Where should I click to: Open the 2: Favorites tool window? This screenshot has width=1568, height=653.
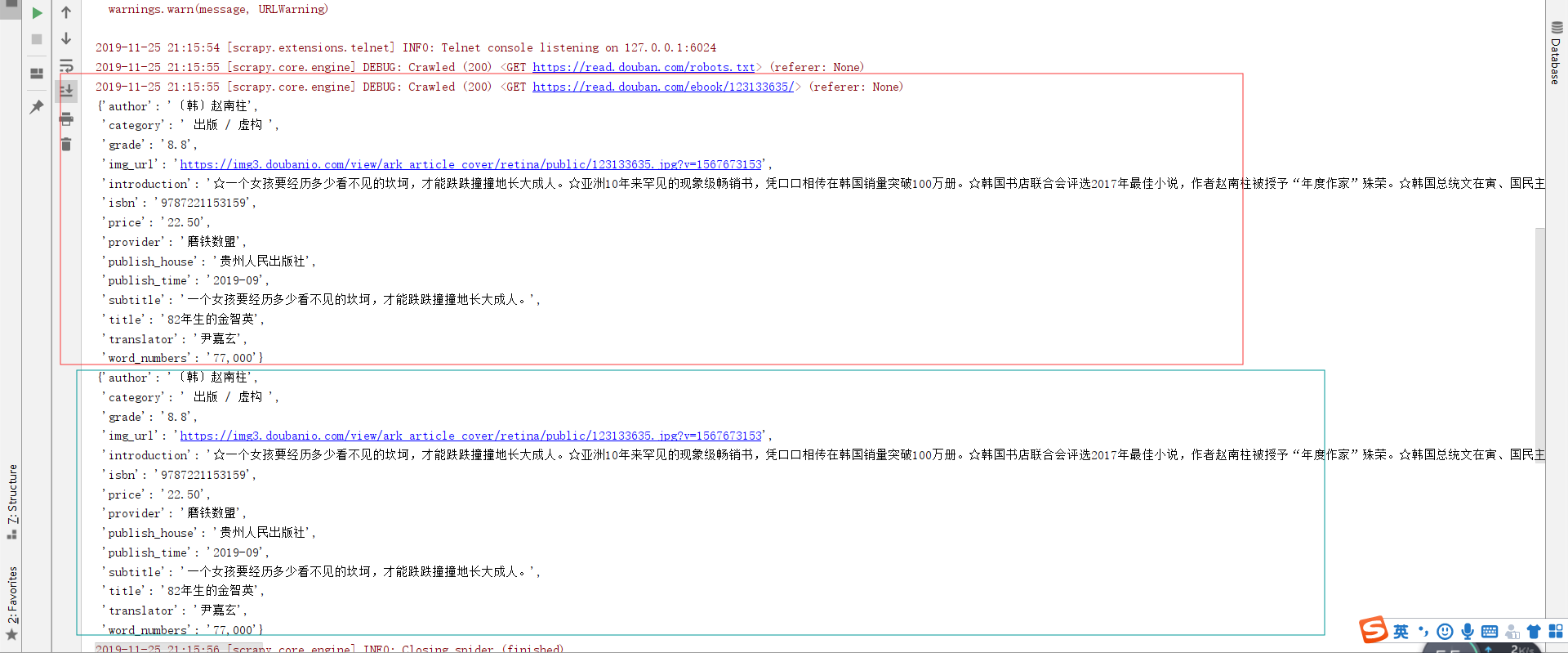click(12, 603)
